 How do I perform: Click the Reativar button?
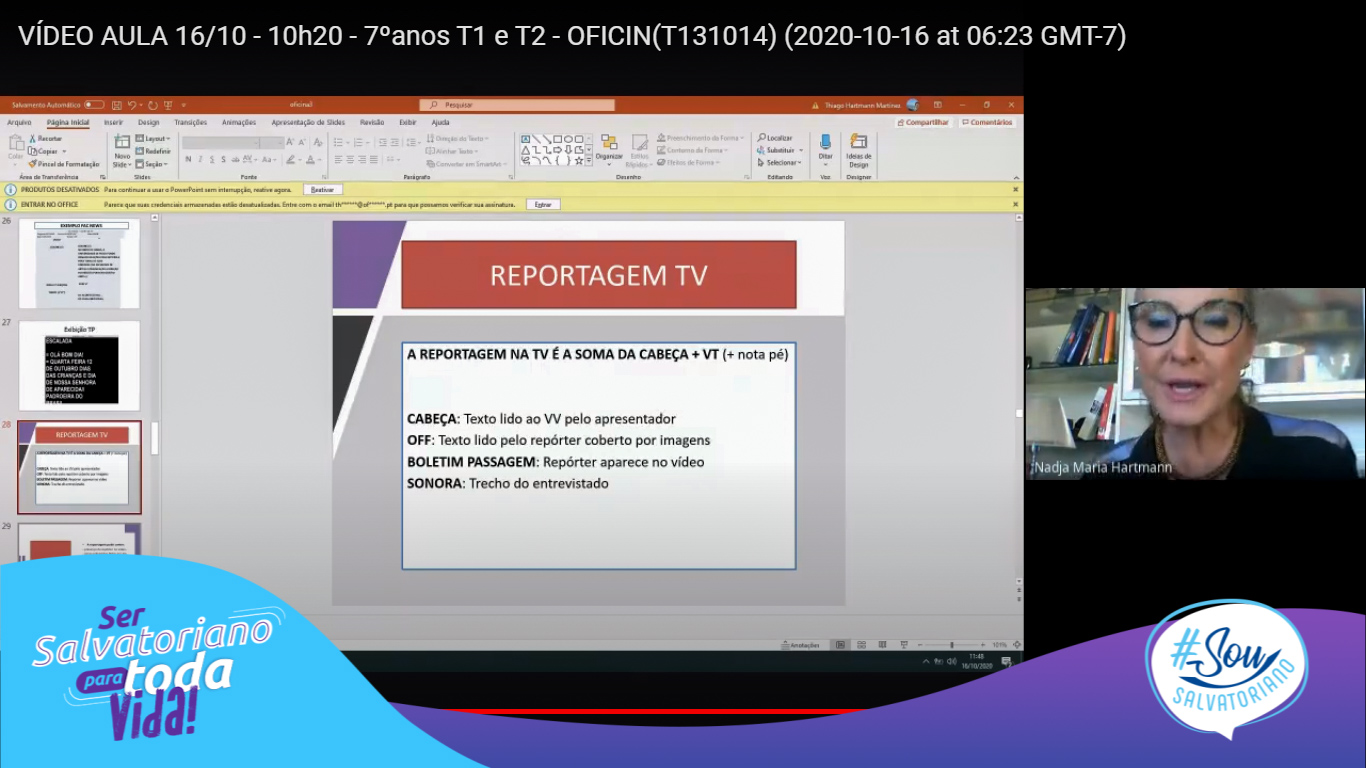coord(322,189)
